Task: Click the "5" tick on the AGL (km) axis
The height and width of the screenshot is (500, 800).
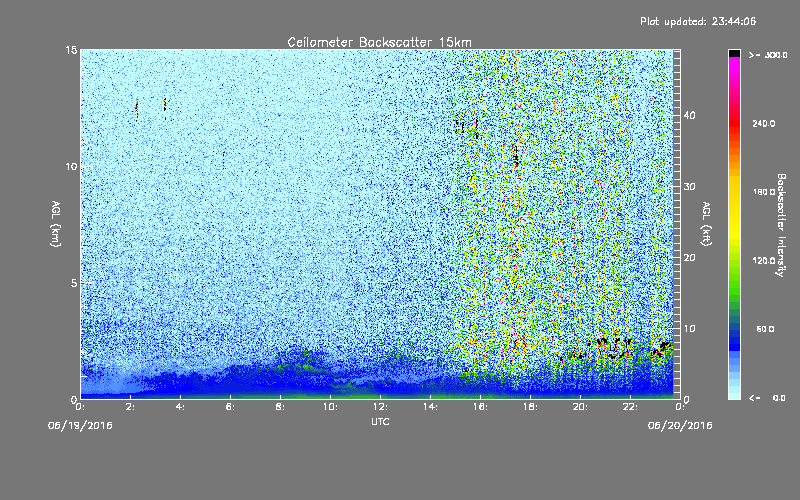Action: tap(74, 283)
